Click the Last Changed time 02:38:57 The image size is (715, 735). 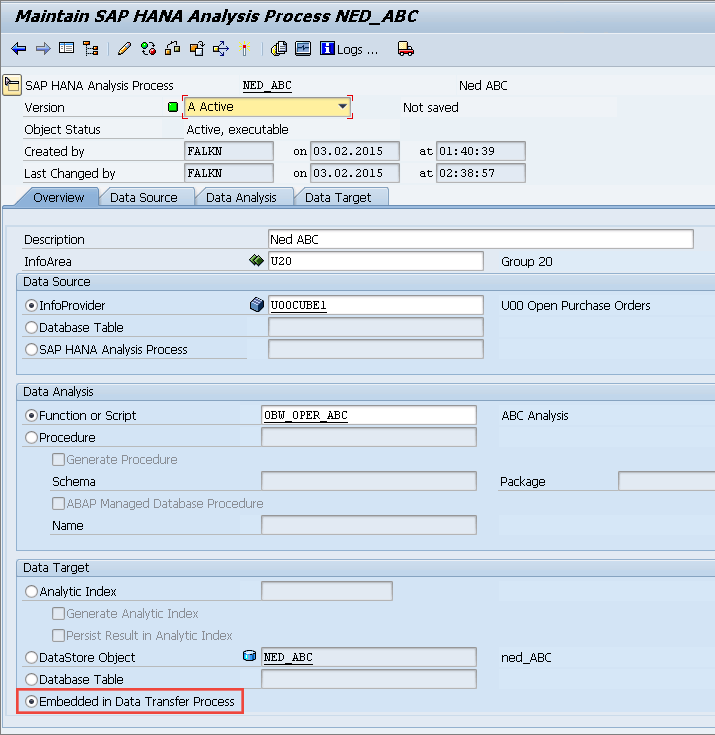[x=481, y=173]
